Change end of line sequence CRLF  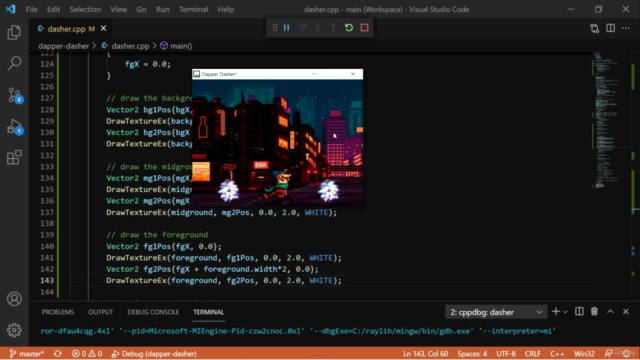tap(533, 353)
